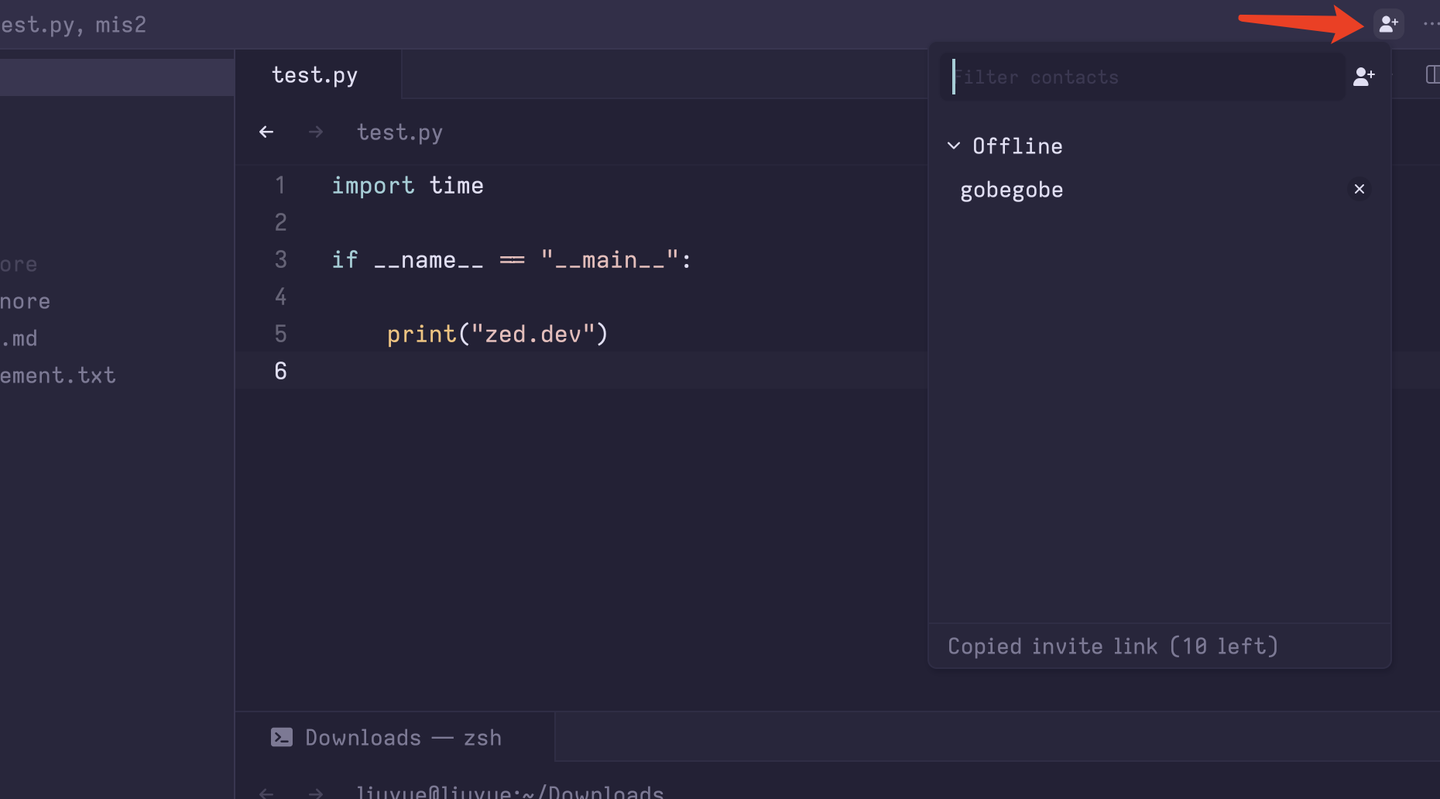Click line number 5 in the gutter
The image size is (1440, 799).
(280, 333)
